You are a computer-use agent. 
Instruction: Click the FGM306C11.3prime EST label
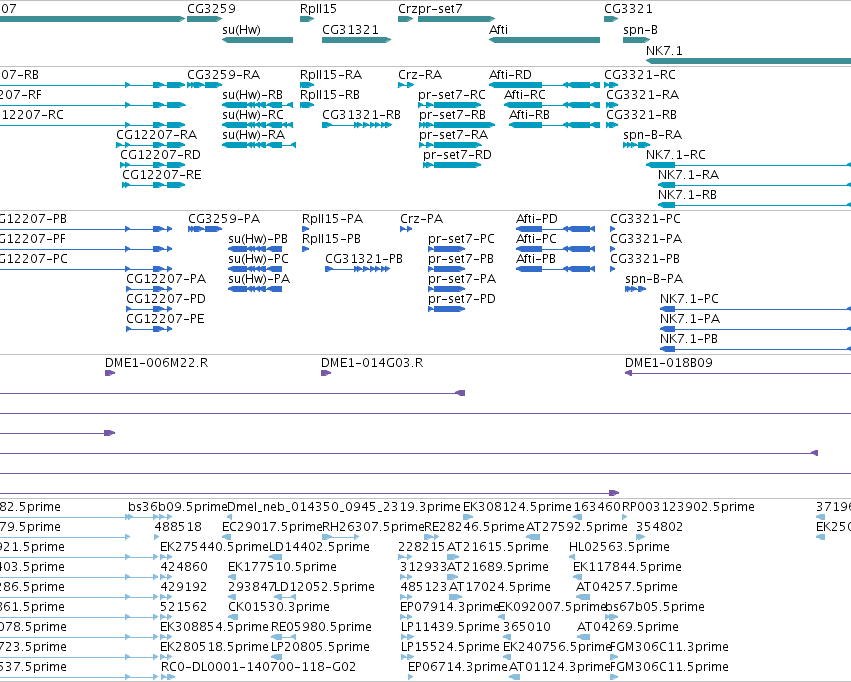[x=669, y=647]
